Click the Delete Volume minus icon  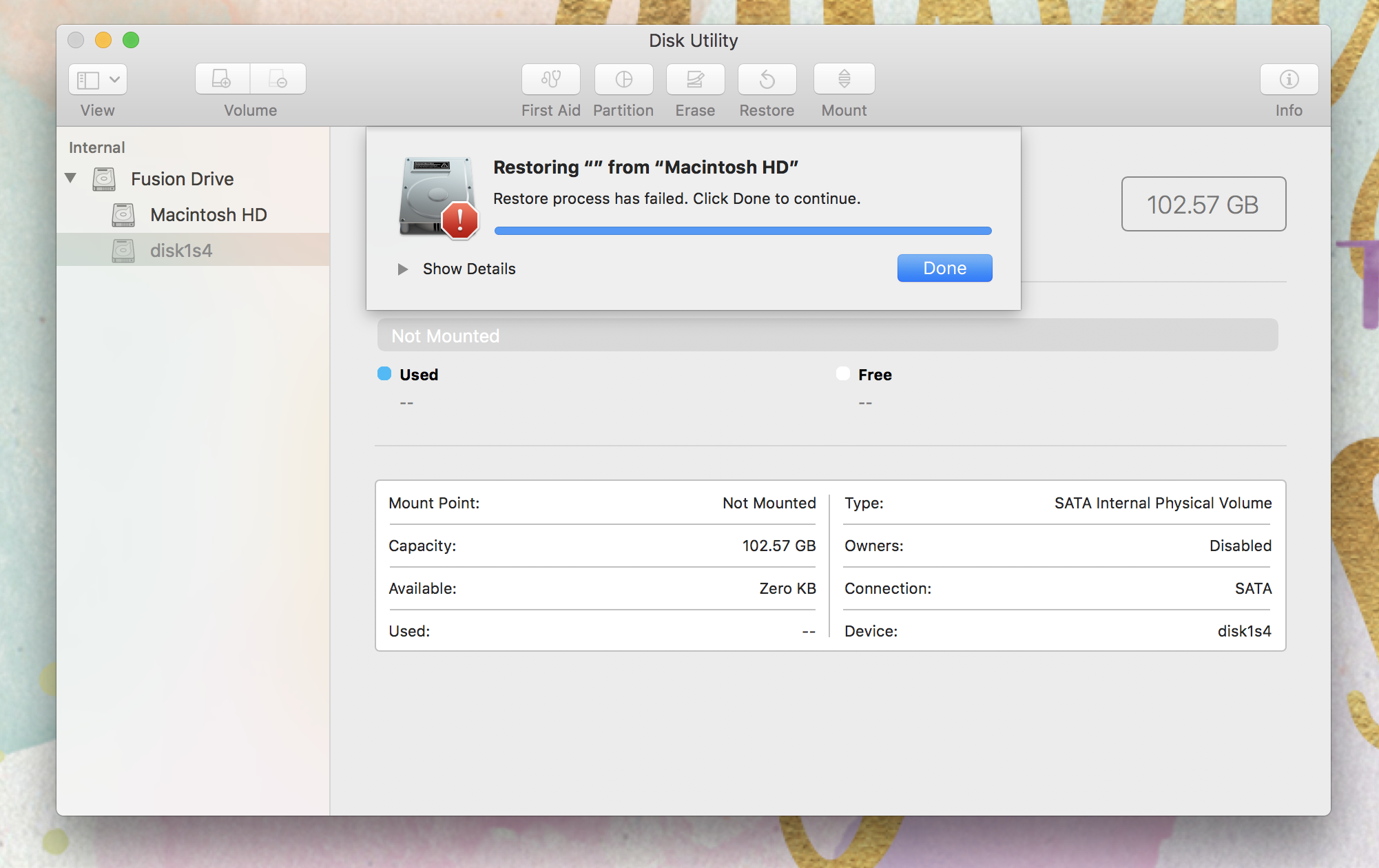278,80
